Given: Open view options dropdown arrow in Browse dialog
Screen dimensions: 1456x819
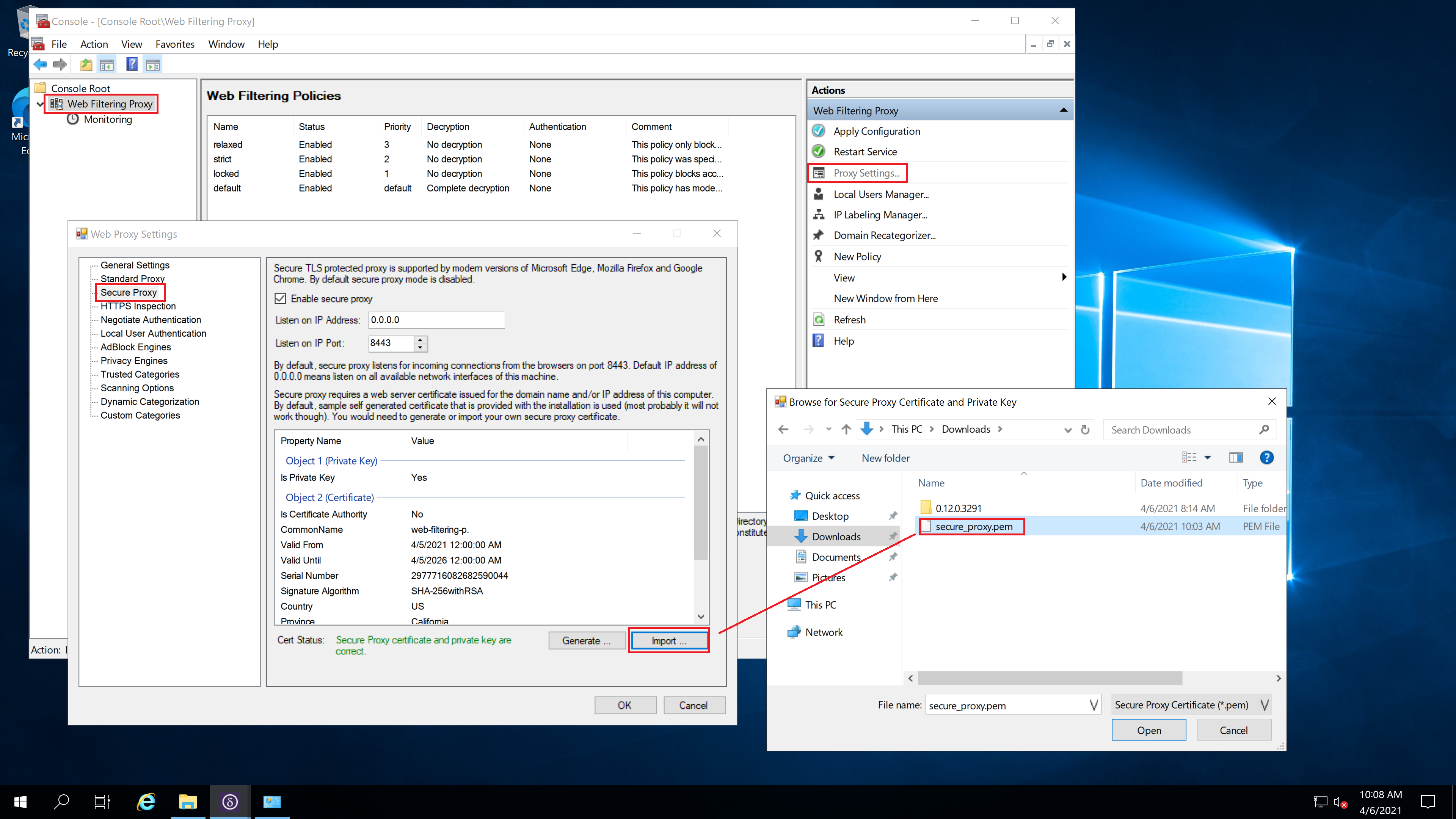Looking at the screenshot, I should pyautogui.click(x=1207, y=458).
